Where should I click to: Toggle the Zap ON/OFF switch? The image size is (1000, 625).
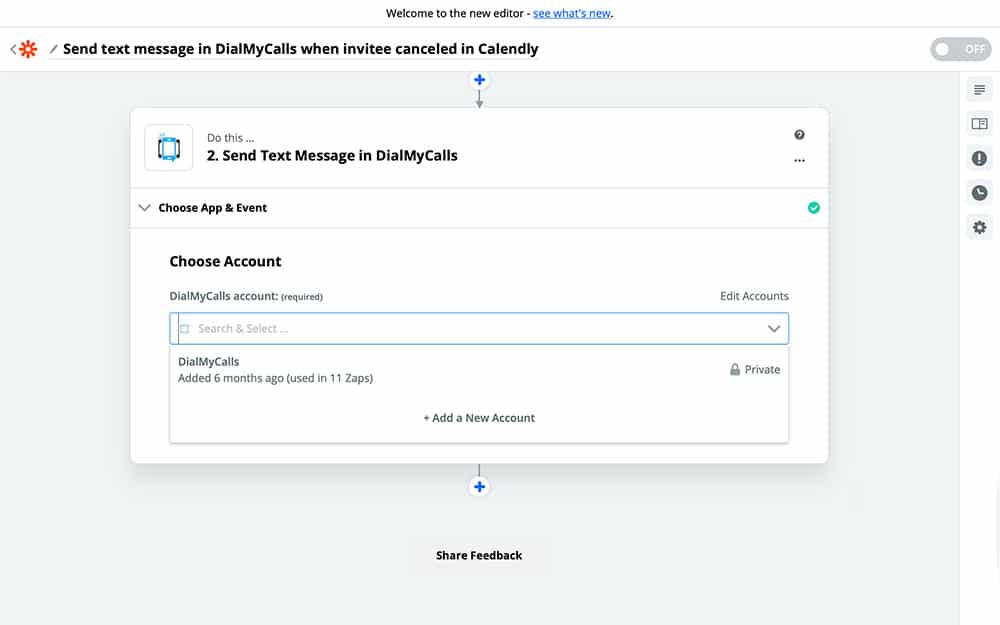tap(960, 49)
